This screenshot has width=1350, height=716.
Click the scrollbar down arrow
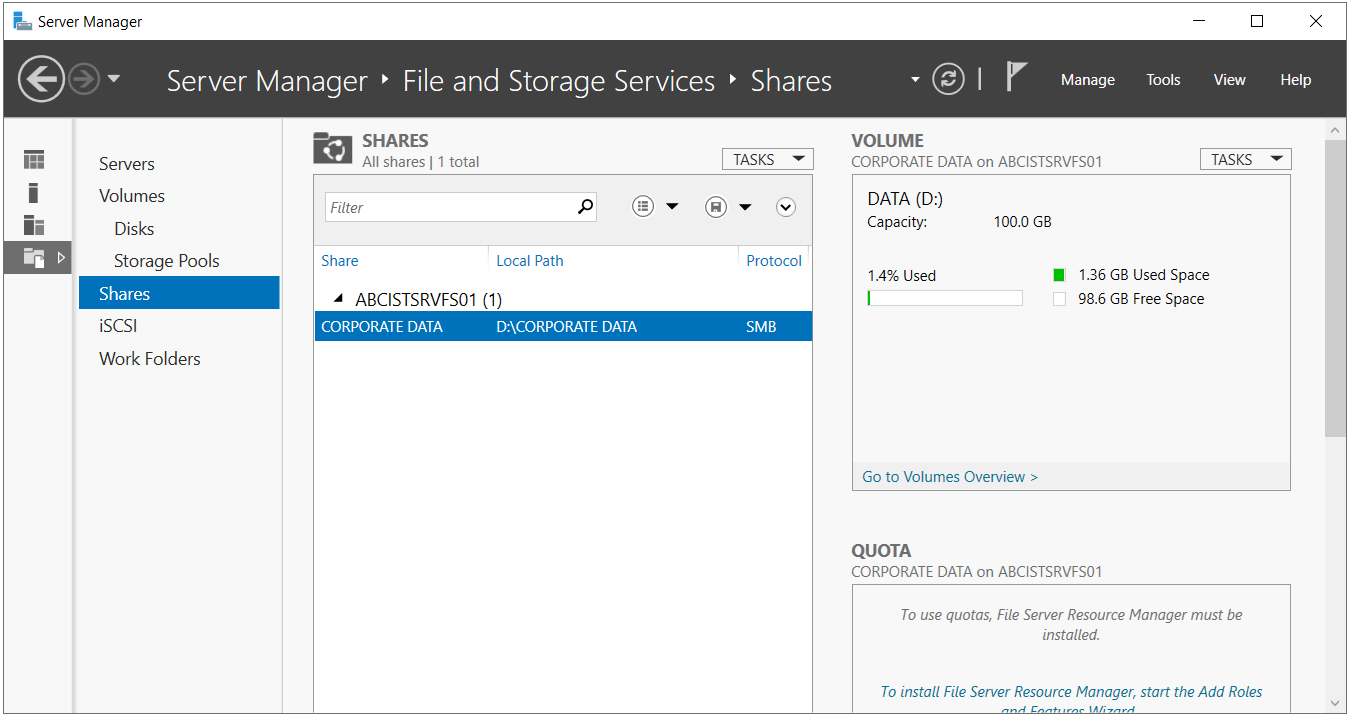(x=1335, y=703)
